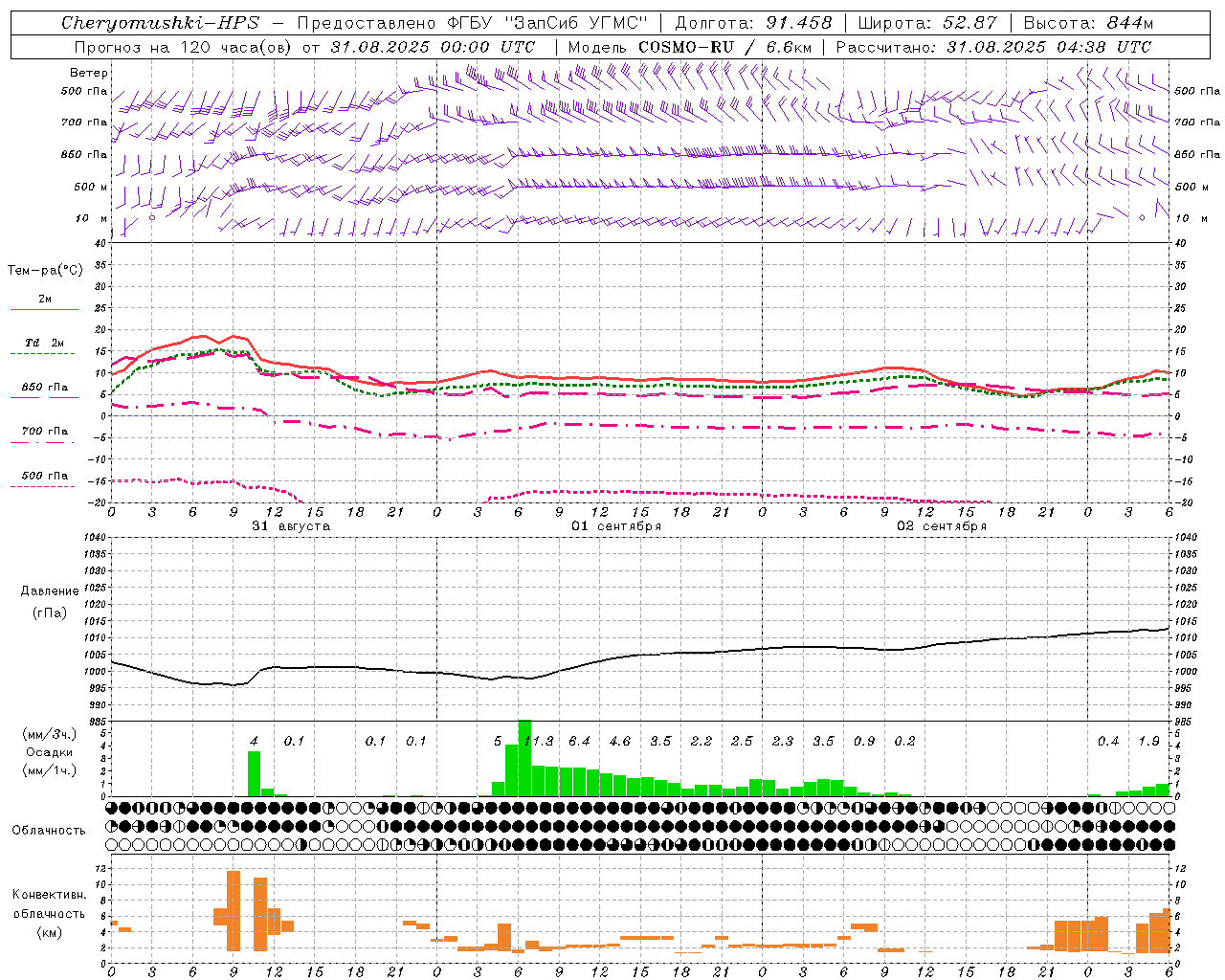Click 'Рассчитано: 31.08.2025 04:38 UTC' timestamp
The width and height of the screenshot is (1225, 980).
pyautogui.click(x=993, y=47)
